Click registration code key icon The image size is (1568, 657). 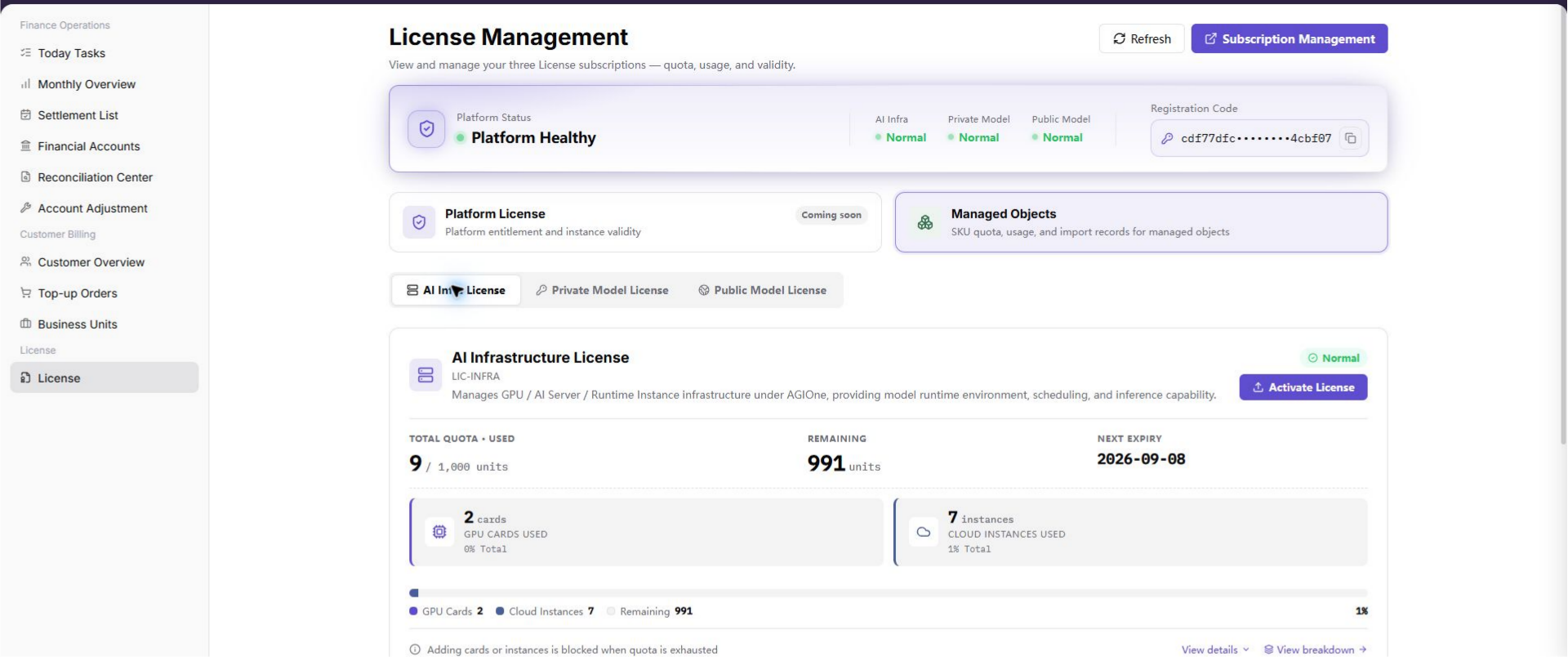(1167, 138)
